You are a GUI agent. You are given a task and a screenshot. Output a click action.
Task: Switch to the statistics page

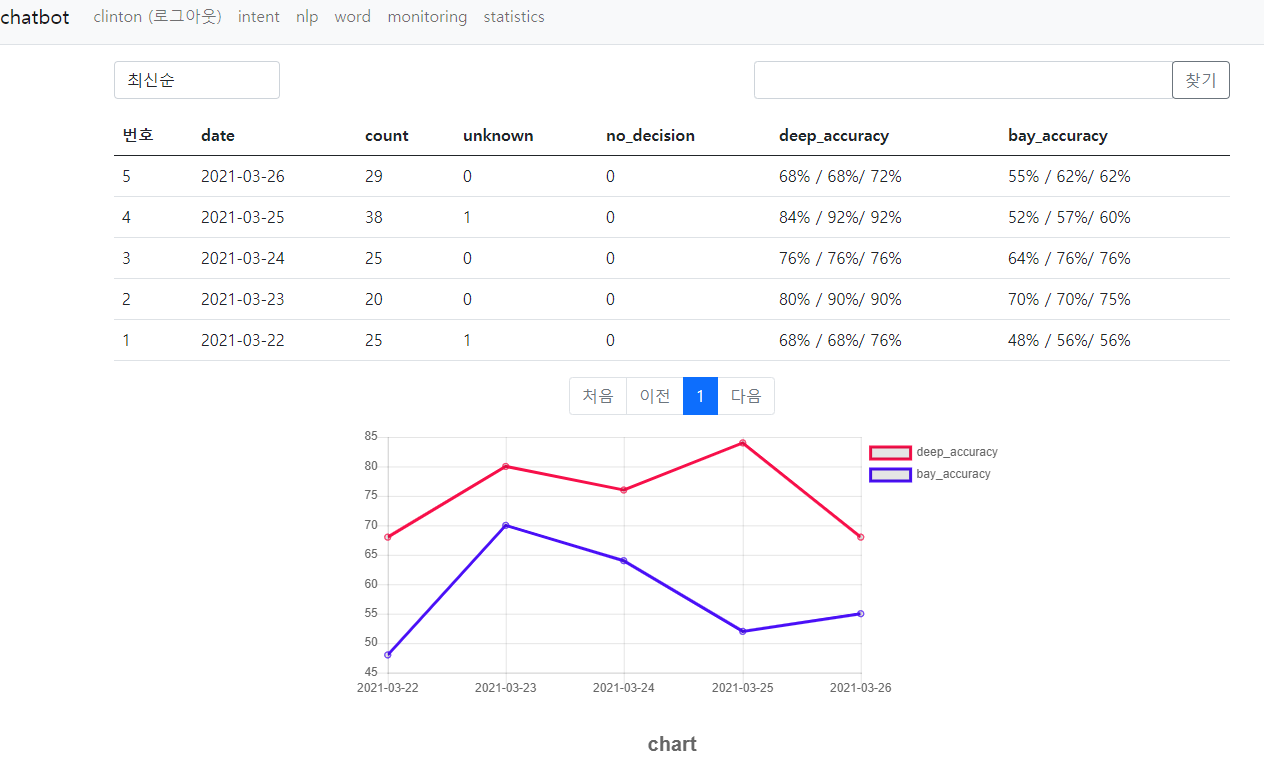coord(513,16)
